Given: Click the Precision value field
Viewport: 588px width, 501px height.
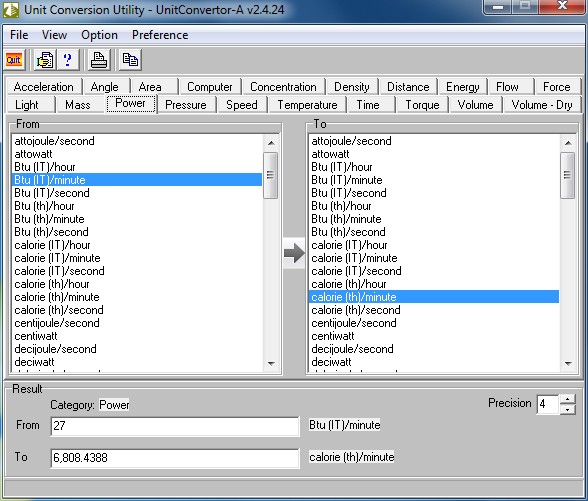Looking at the screenshot, I should (548, 404).
